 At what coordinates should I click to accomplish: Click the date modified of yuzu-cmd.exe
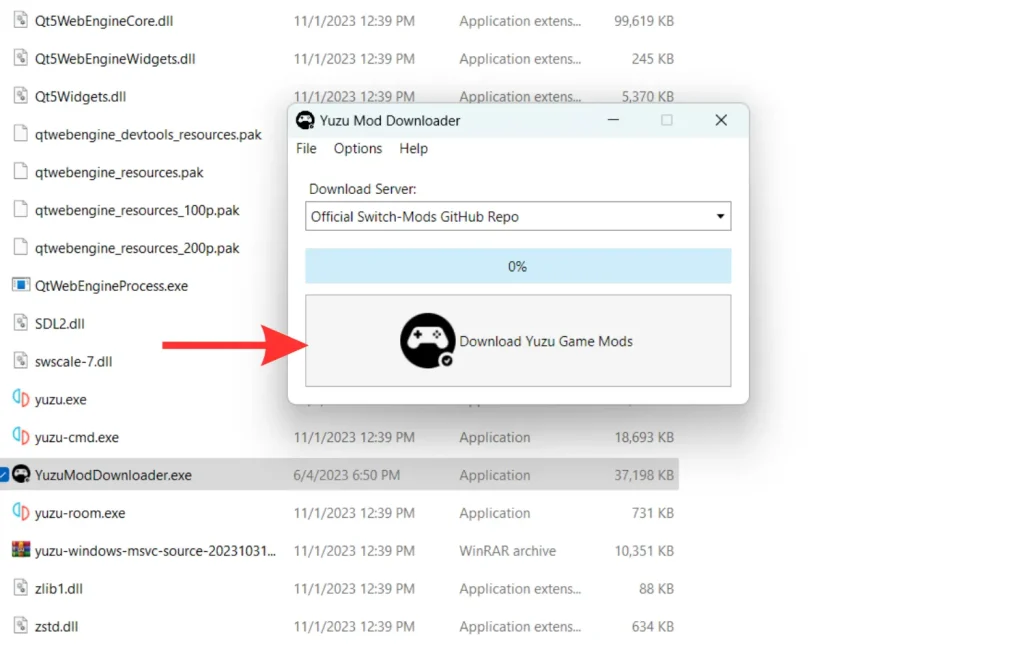[x=354, y=437]
